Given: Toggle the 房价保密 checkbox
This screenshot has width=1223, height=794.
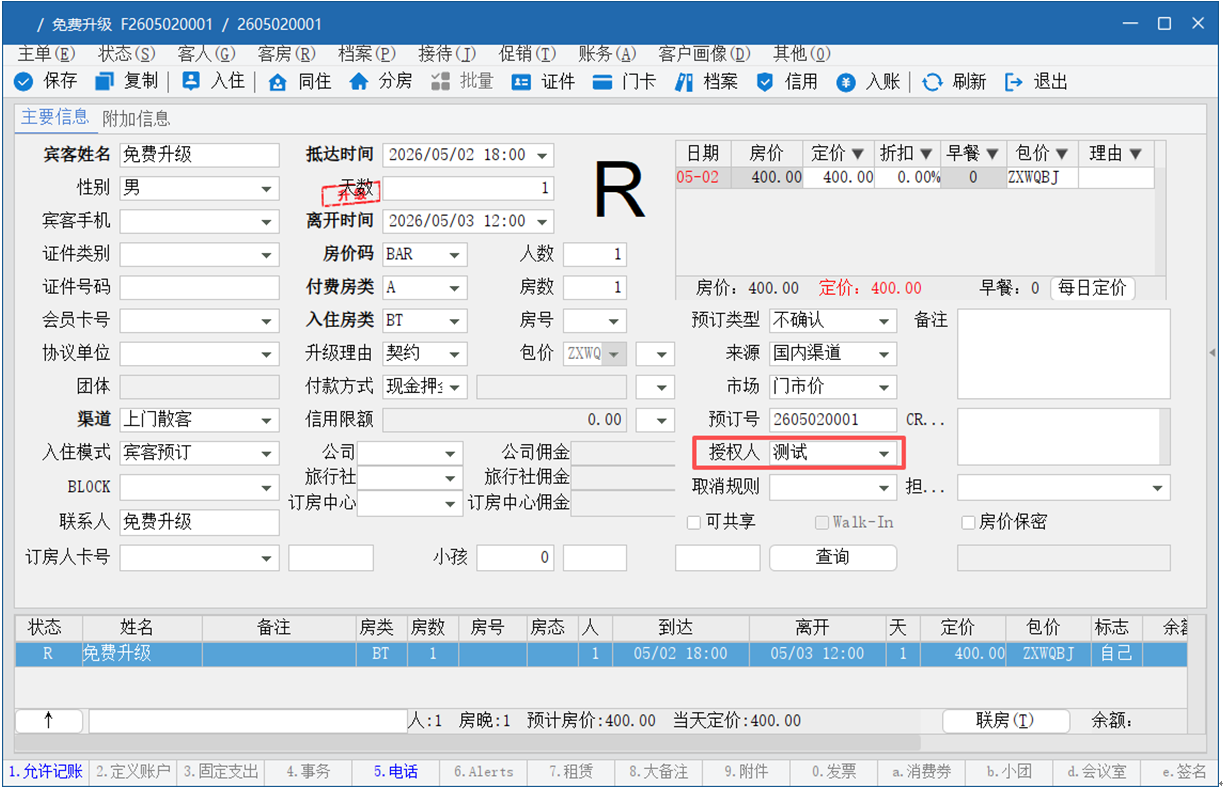Looking at the screenshot, I should click(x=968, y=522).
